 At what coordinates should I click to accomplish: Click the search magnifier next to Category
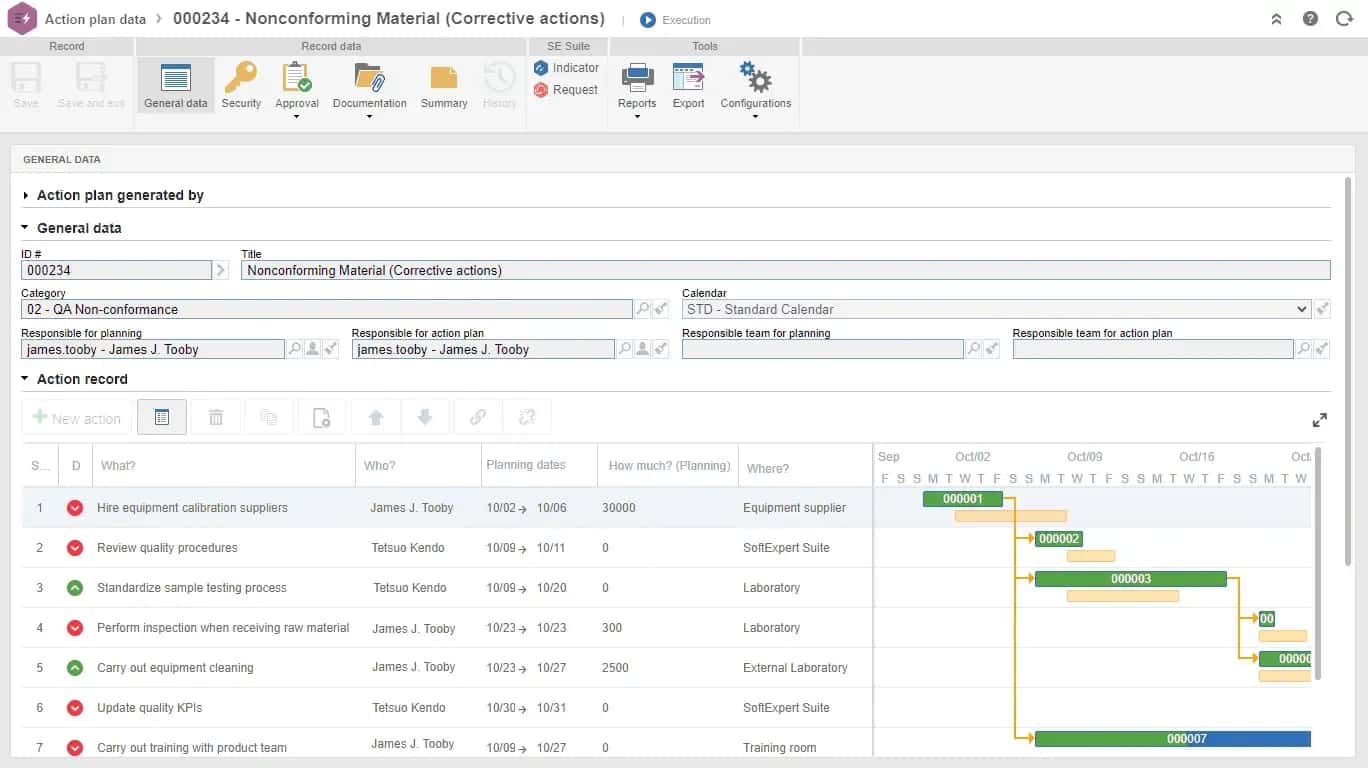[x=643, y=309]
